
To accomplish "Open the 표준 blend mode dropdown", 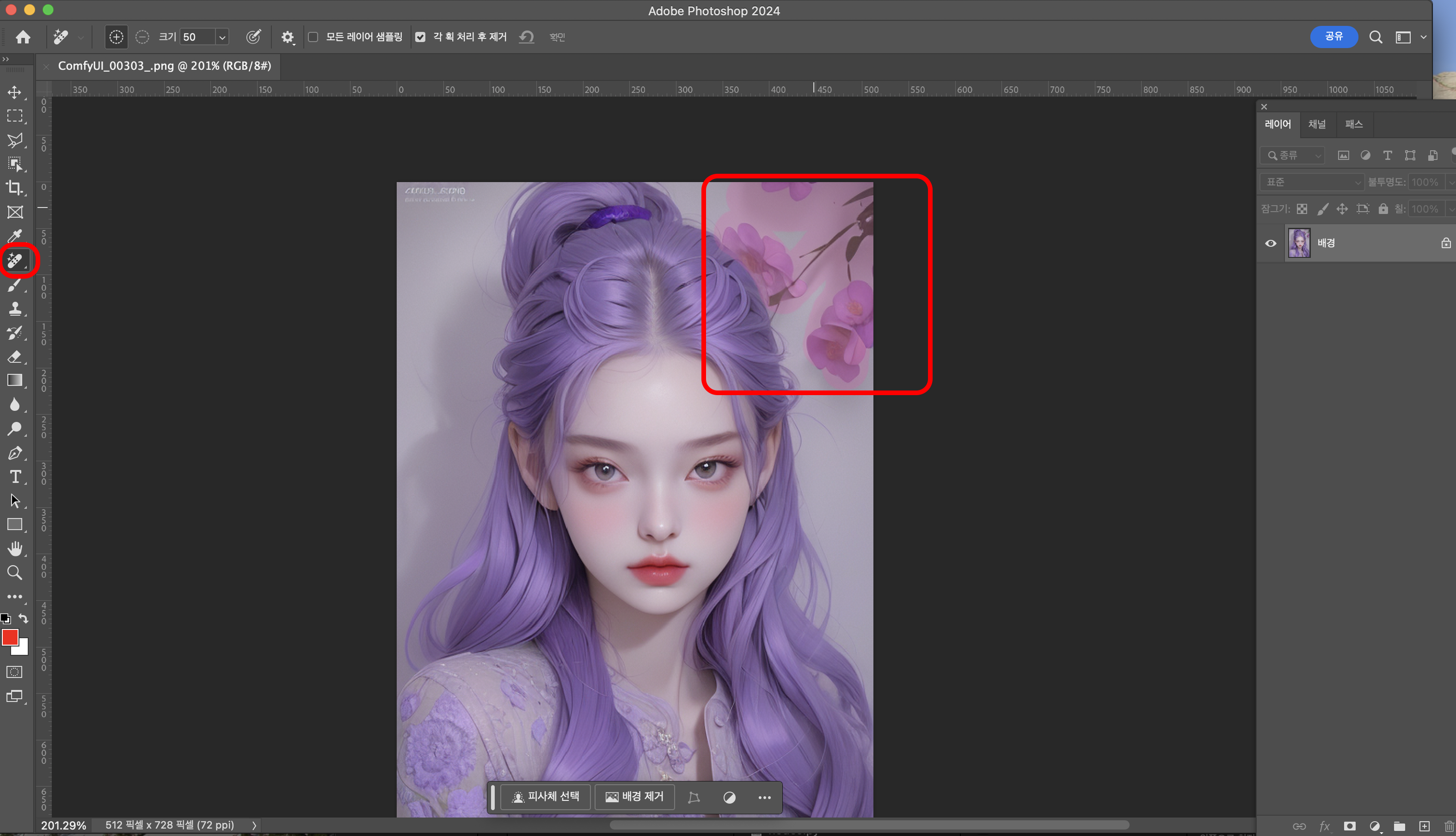I will (x=1312, y=182).
